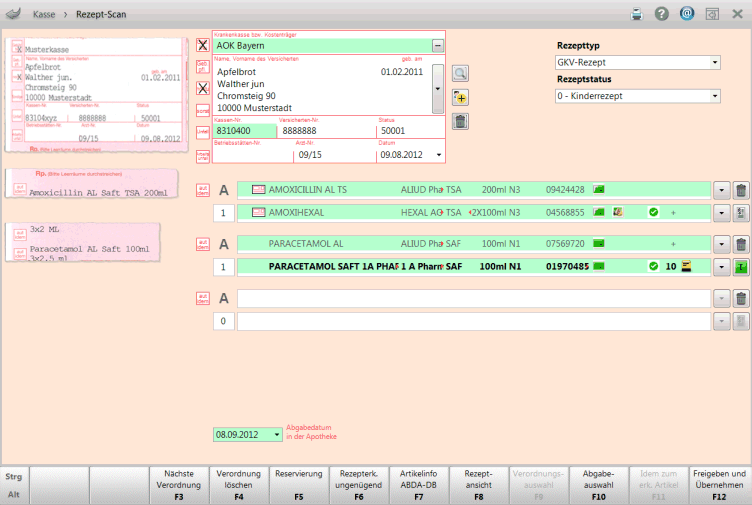Image resolution: width=752 pixels, height=505 pixels.
Task: Click Rezept-Scan breadcrumb title
Action: click(101, 14)
